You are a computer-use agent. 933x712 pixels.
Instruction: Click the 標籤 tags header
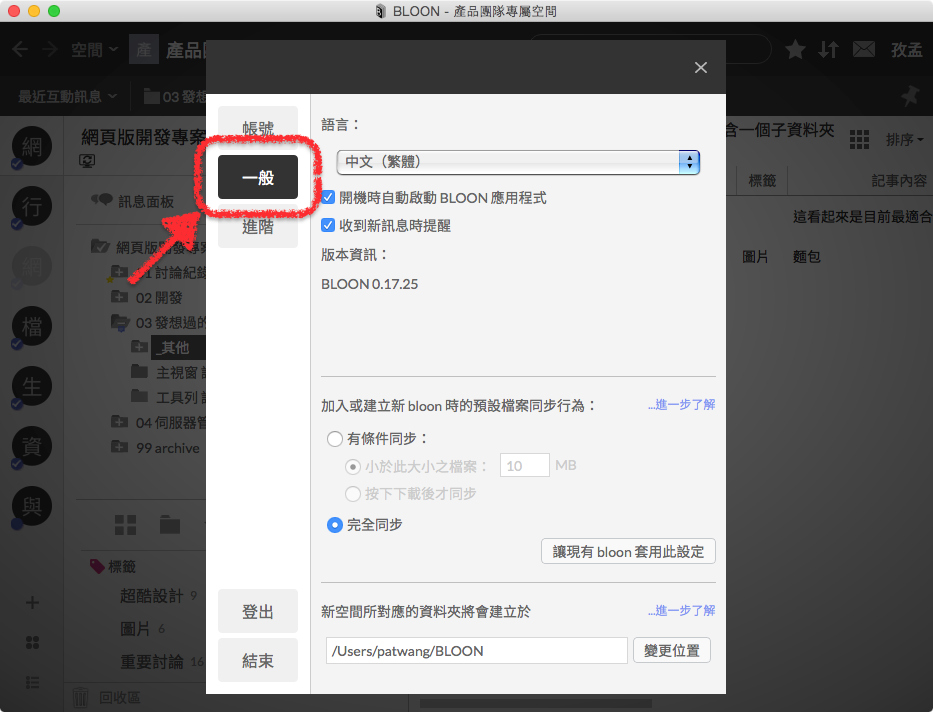(x=113, y=566)
